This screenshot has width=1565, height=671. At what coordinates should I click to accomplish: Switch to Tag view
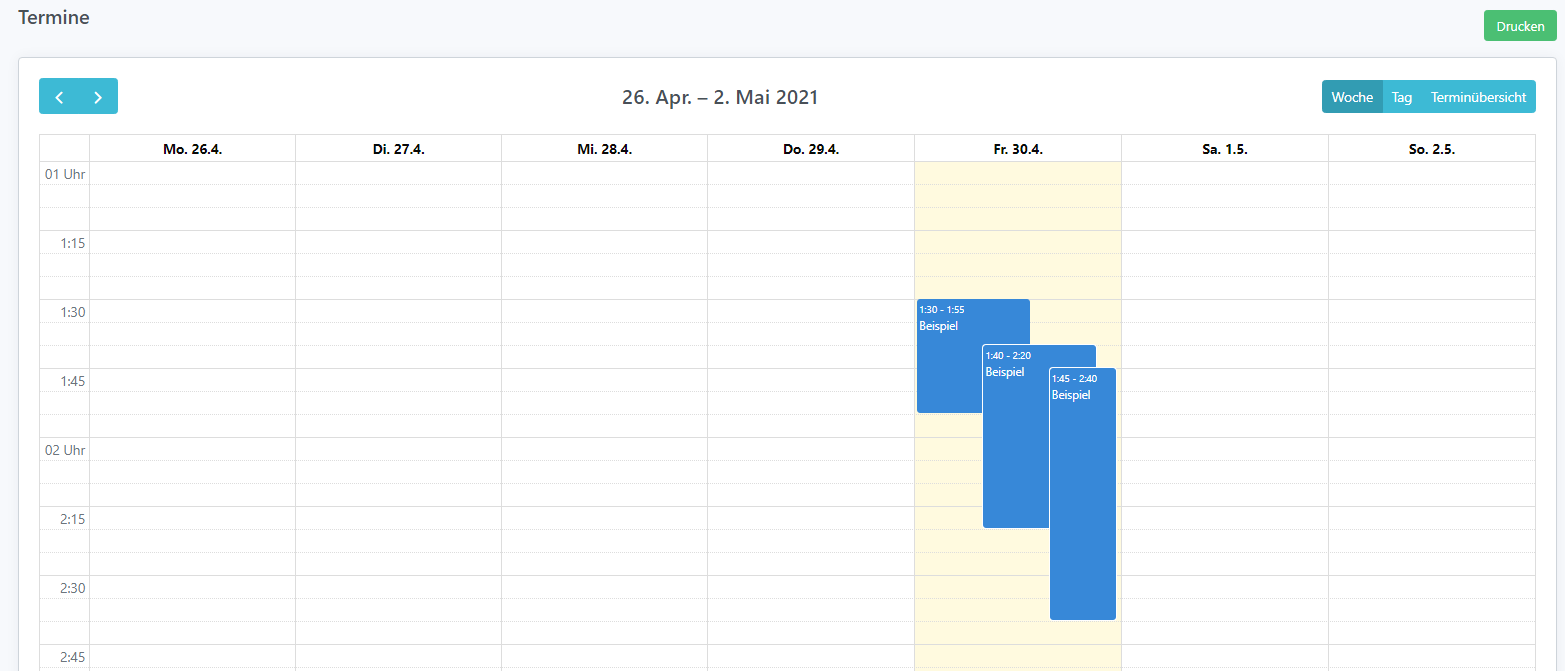[x=1402, y=97]
